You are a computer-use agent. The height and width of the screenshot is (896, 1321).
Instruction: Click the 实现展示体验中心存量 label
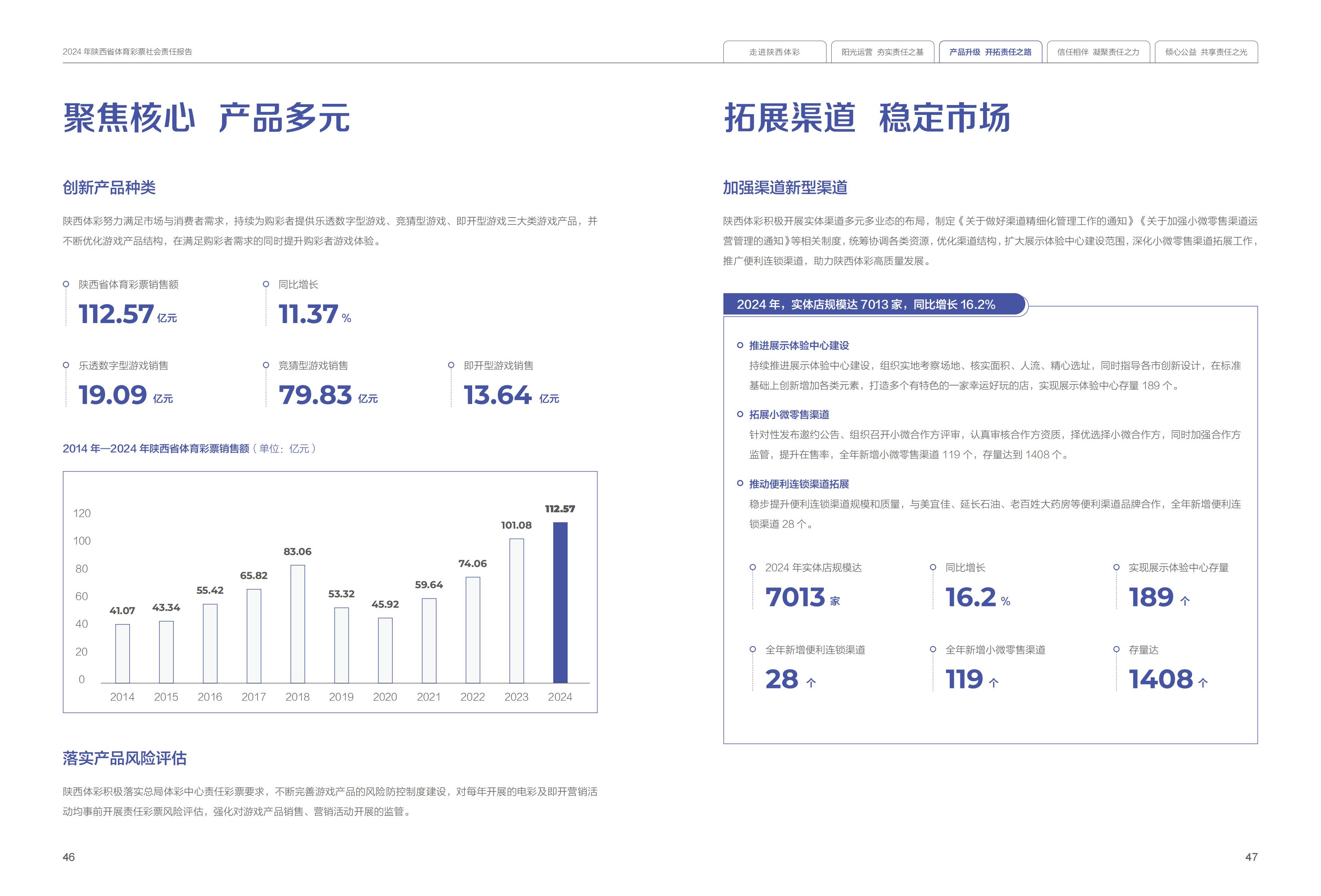pos(1178,568)
